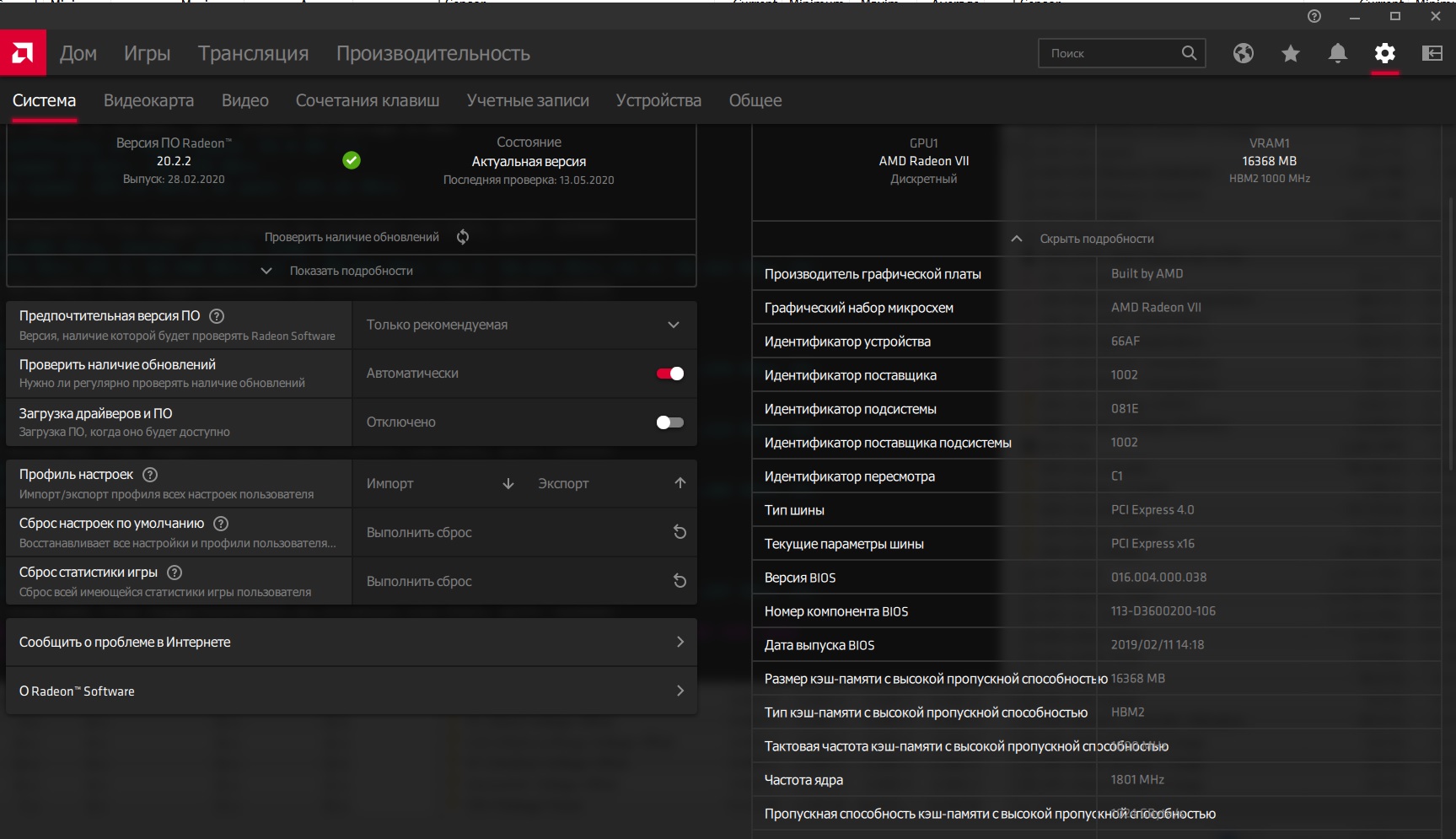1456x839 pixels.
Task: Click help icon next to Сброс статистики игры
Action: click(175, 573)
